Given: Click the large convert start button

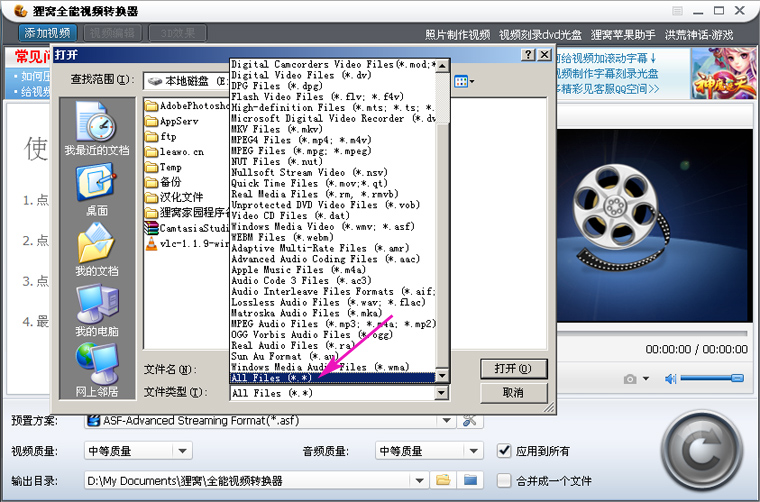Looking at the screenshot, I should [701, 452].
